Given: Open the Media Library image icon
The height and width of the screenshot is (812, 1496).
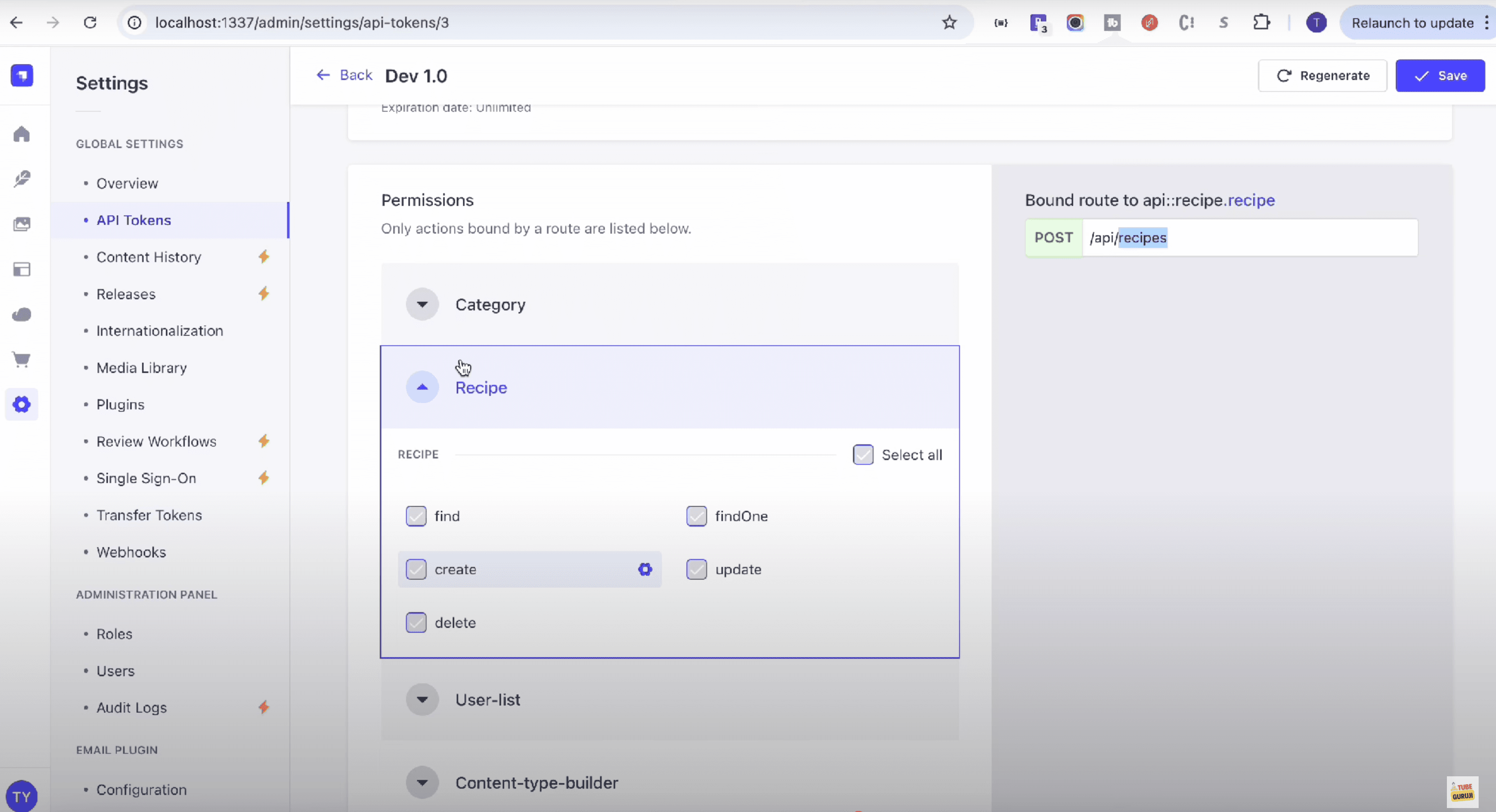Looking at the screenshot, I should (21, 224).
